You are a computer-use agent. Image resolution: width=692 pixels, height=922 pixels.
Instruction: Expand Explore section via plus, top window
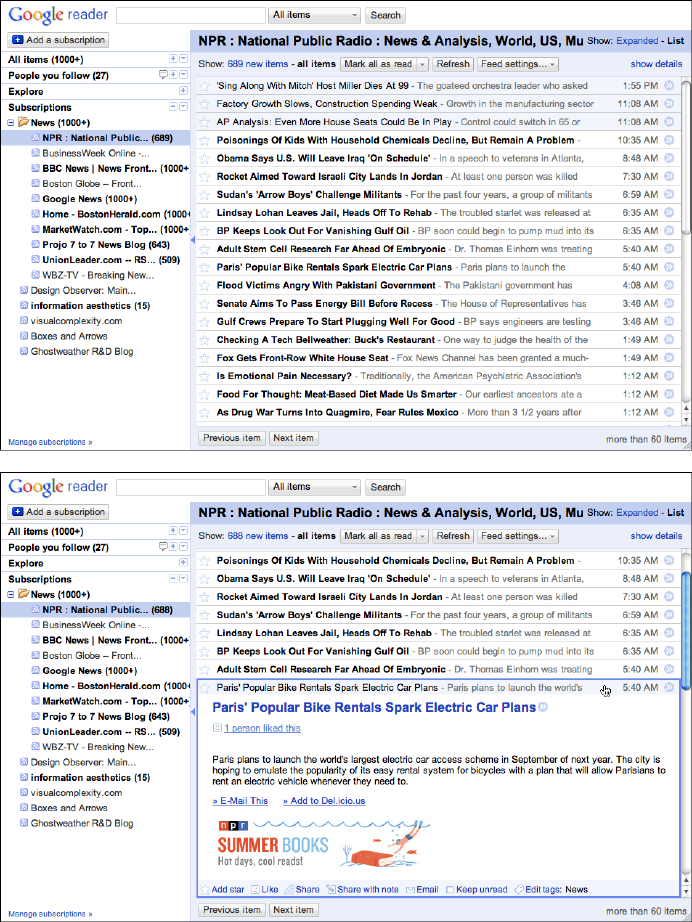point(183,91)
